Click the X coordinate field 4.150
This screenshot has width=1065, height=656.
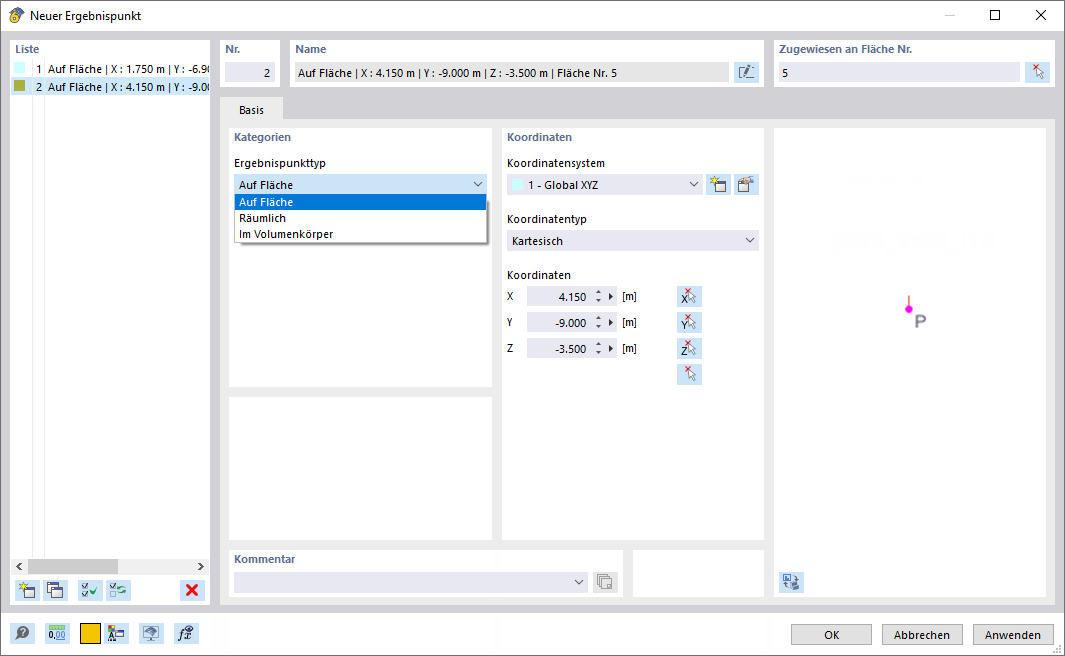560,297
